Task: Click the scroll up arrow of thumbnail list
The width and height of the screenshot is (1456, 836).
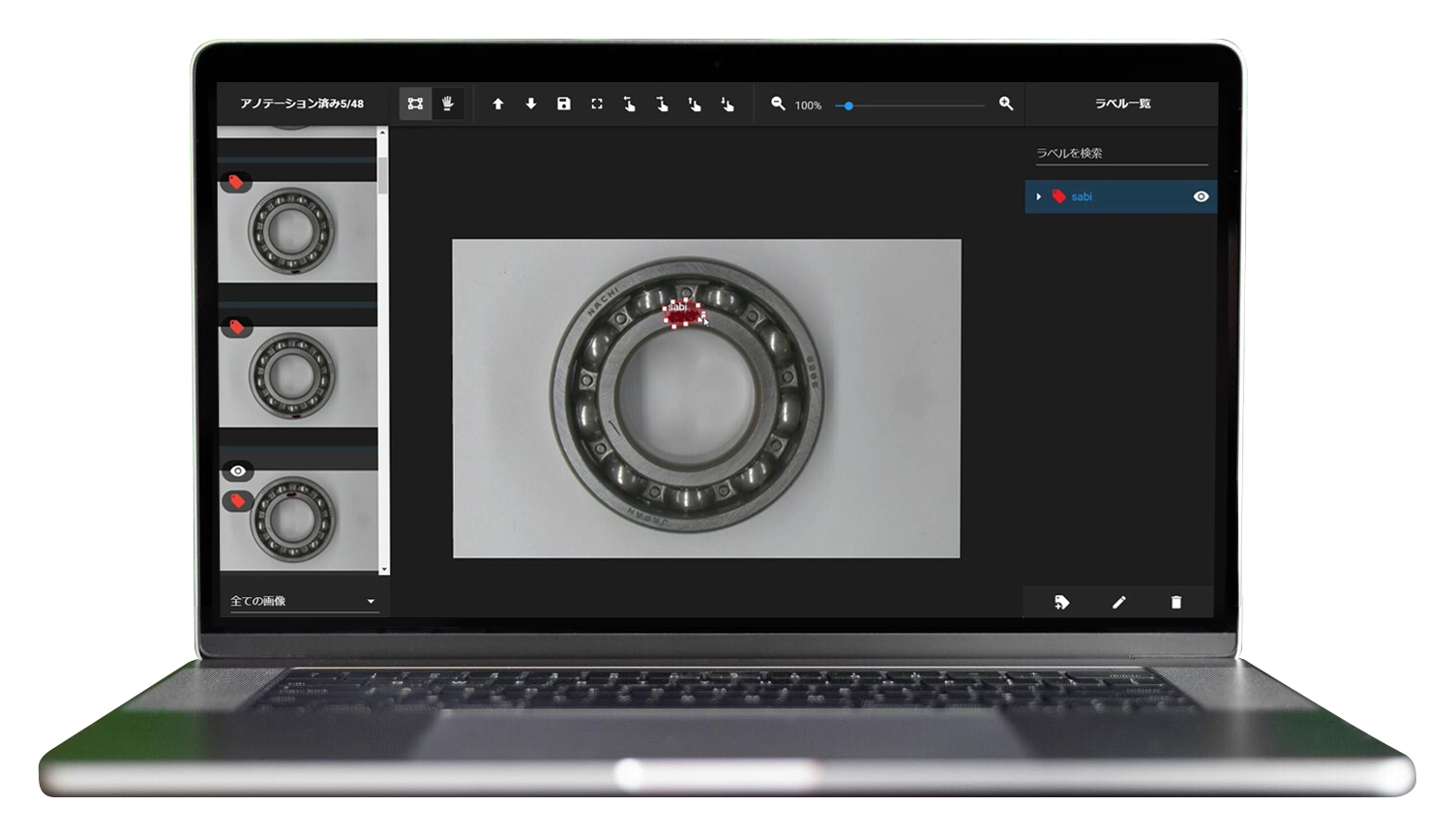Action: click(x=384, y=133)
